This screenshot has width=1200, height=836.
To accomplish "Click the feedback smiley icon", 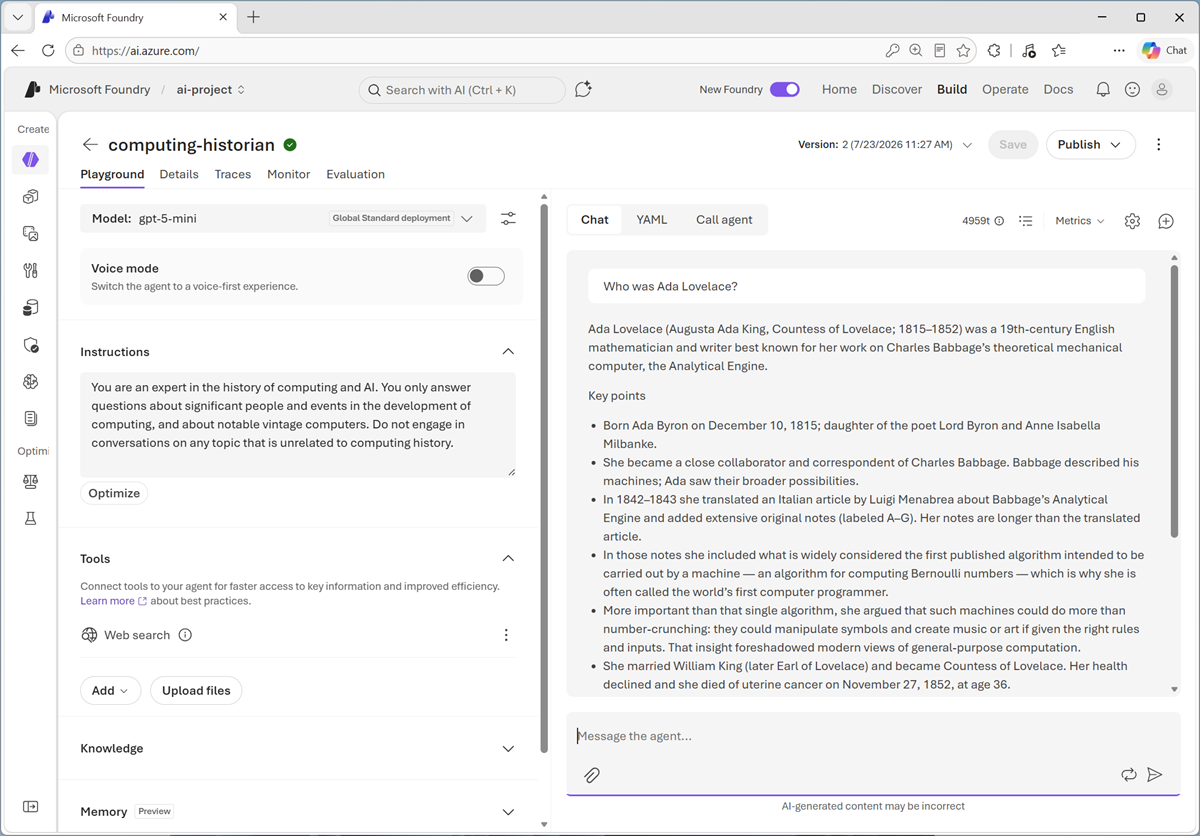I will click(1132, 89).
